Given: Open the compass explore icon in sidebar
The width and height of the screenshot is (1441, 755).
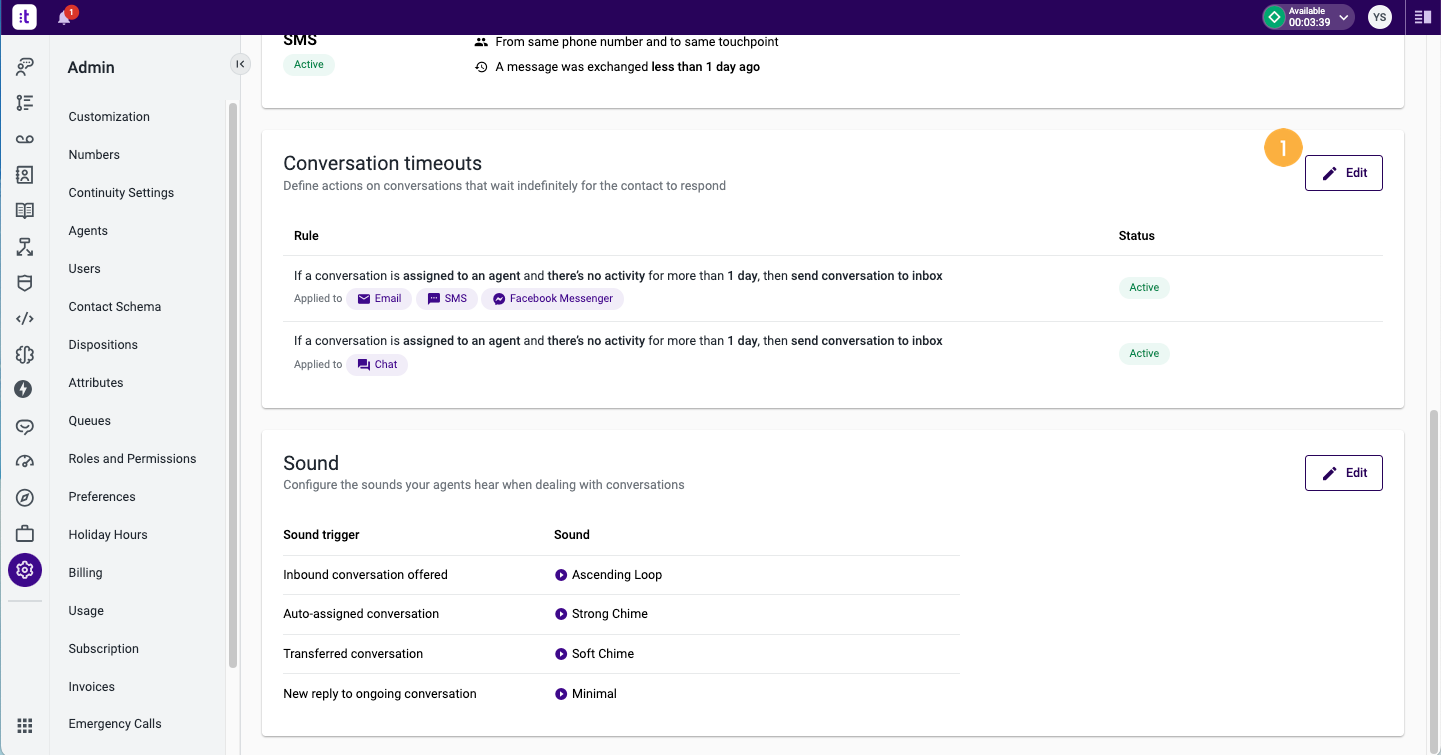Looking at the screenshot, I should [x=25, y=498].
